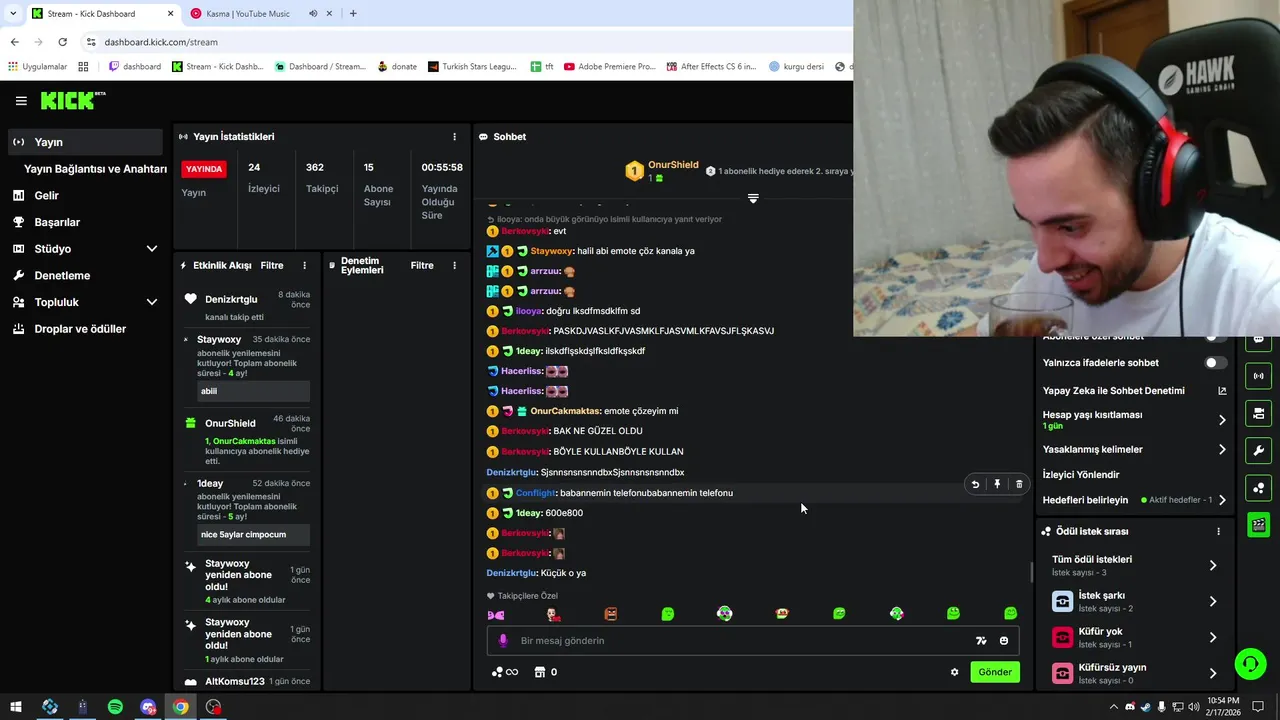
Task: Open Yayın İstatistikleri panel options menu
Action: (454, 137)
